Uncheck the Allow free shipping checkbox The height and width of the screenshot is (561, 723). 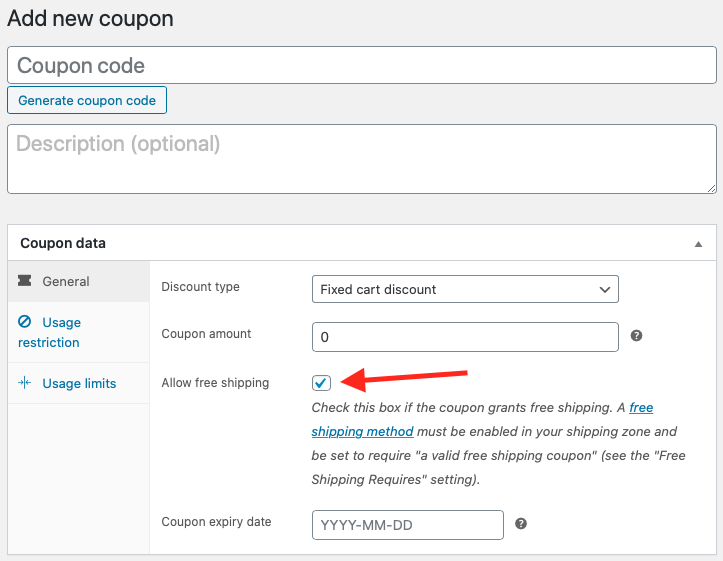tap(321, 382)
